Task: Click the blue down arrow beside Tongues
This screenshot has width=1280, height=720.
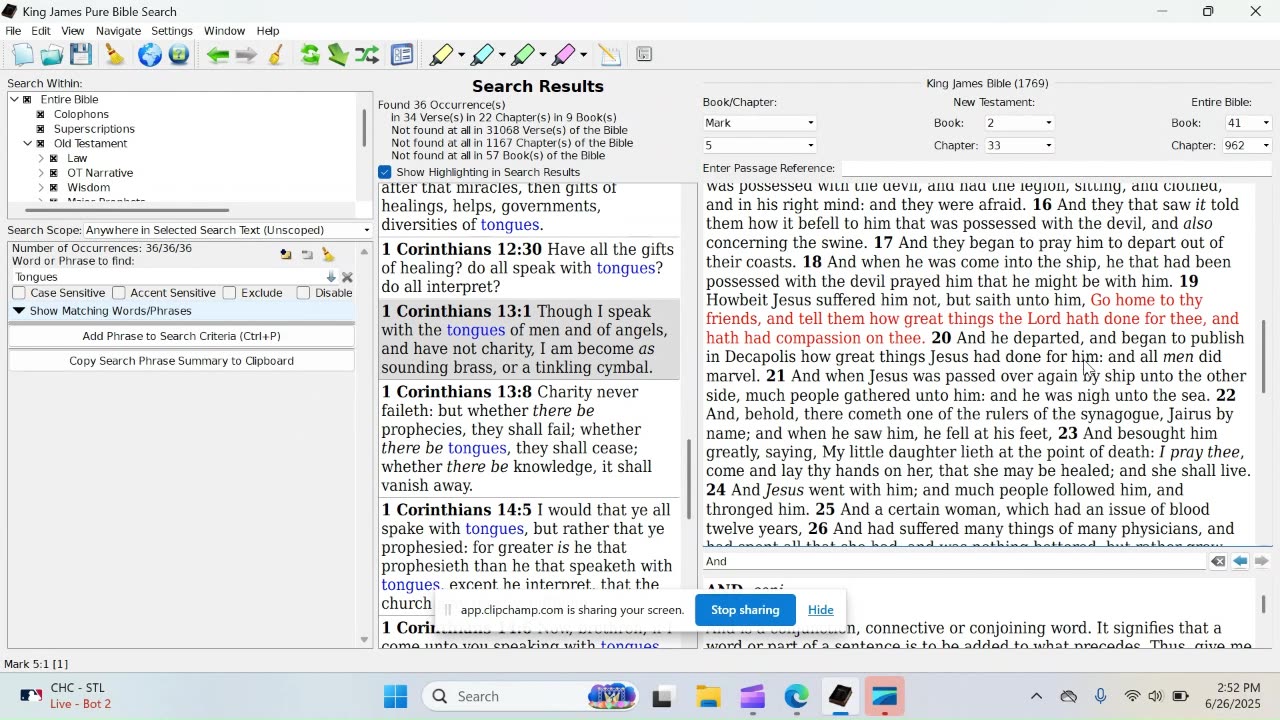Action: pyautogui.click(x=331, y=277)
